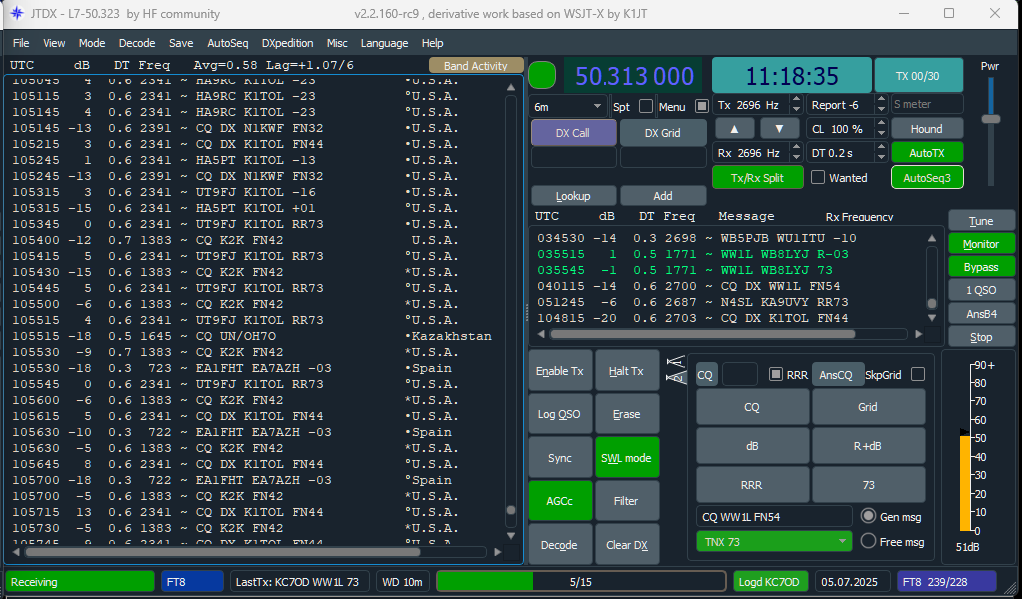
Task: Click the R+dB message button
Action: point(868,446)
